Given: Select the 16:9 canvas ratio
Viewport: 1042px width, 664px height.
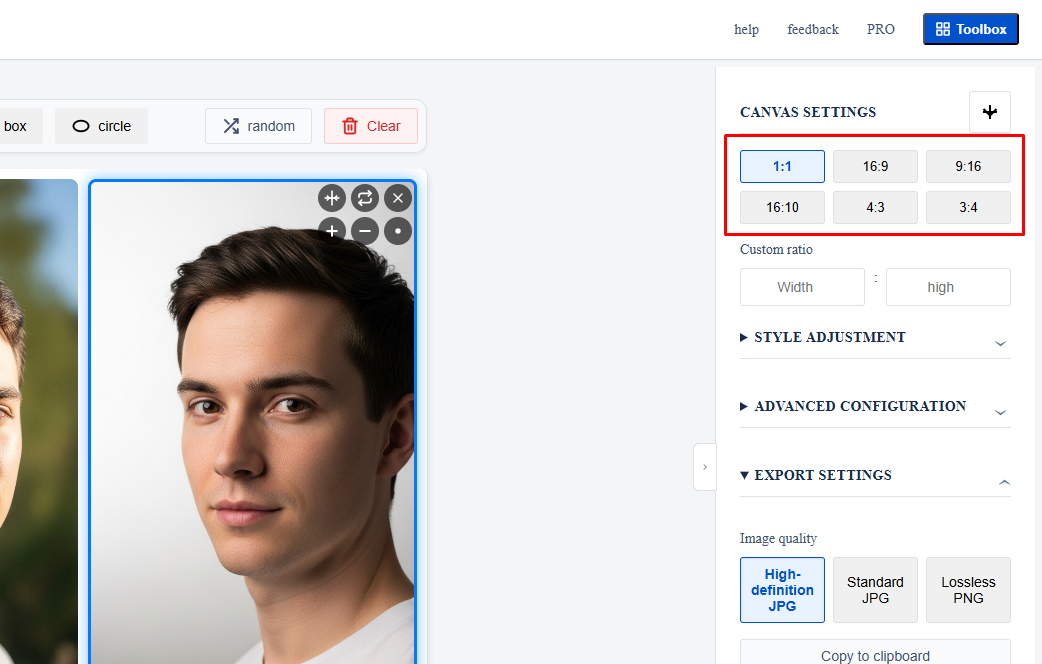Looking at the screenshot, I should coord(875,167).
